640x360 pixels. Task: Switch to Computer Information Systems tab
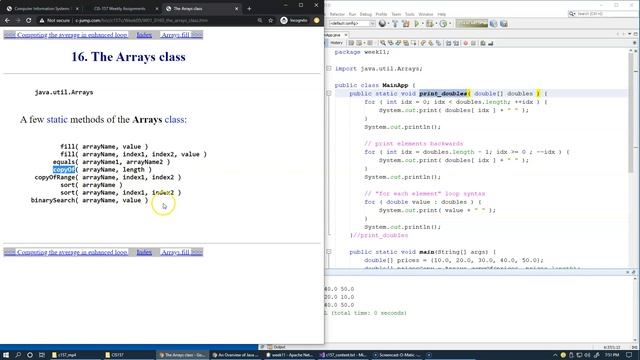pyautogui.click(x=42, y=9)
